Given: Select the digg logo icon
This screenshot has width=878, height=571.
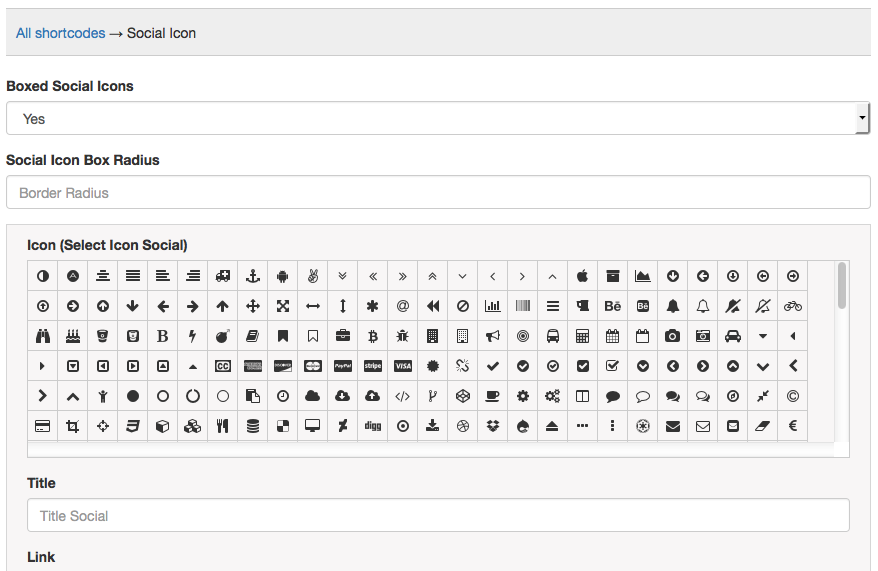Looking at the screenshot, I should pyautogui.click(x=372, y=426).
